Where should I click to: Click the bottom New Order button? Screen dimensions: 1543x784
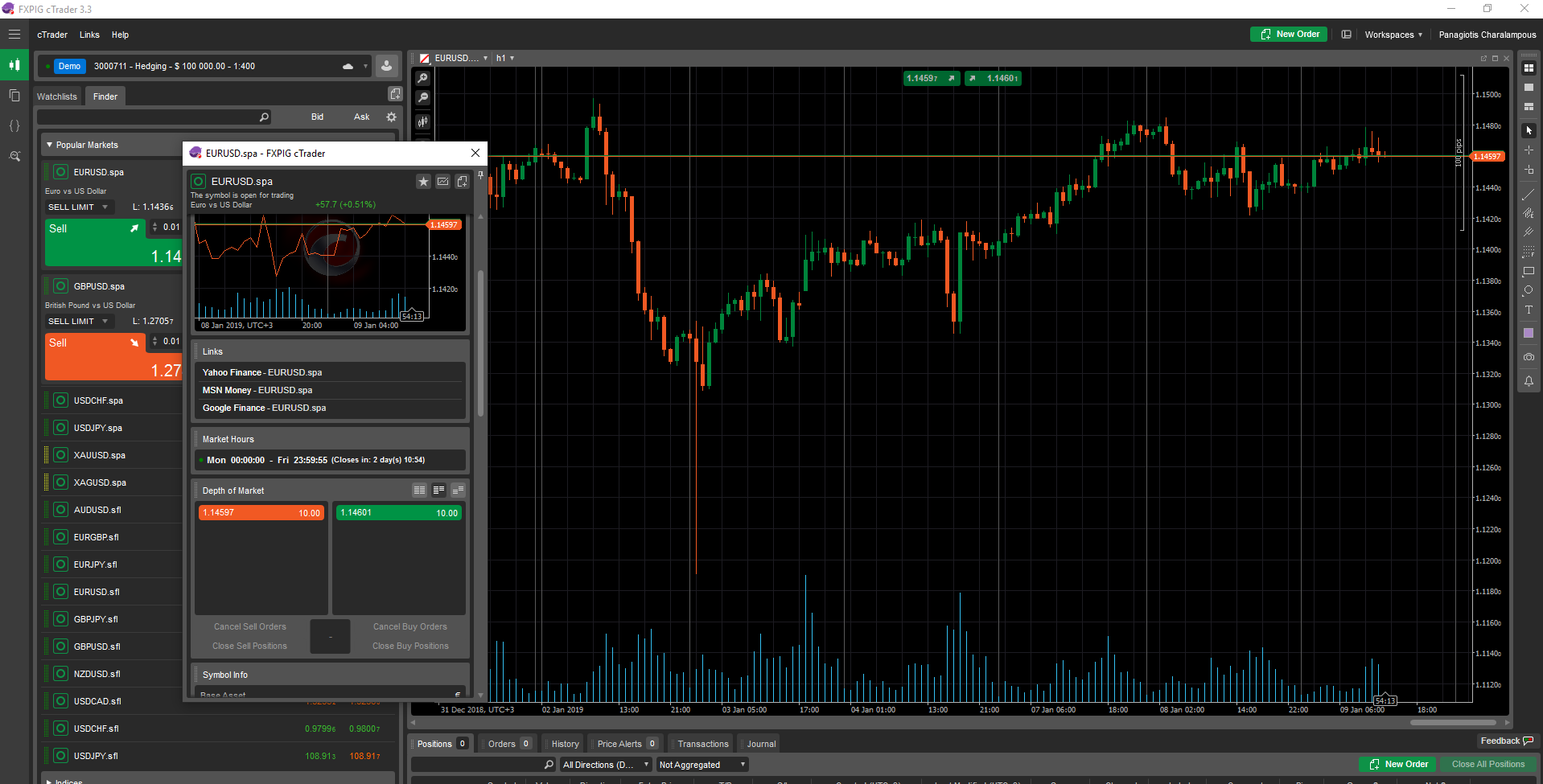[x=1397, y=765]
